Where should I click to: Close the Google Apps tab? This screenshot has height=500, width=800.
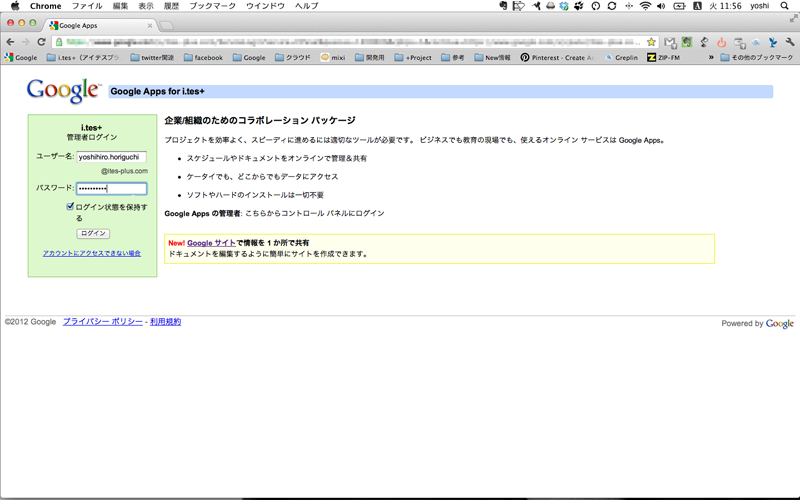(x=149, y=25)
